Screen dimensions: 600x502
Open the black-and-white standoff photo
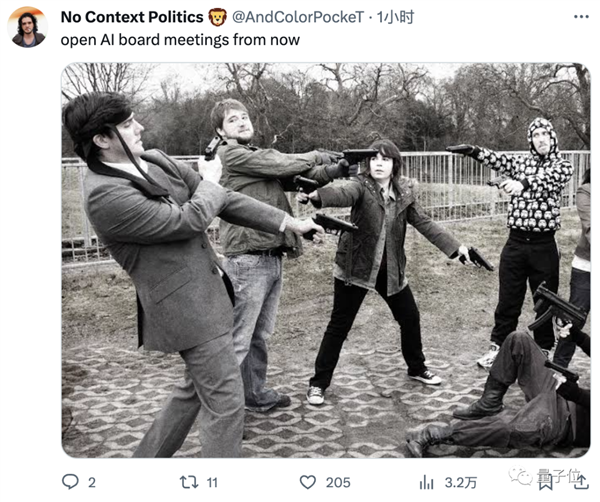pos(325,260)
